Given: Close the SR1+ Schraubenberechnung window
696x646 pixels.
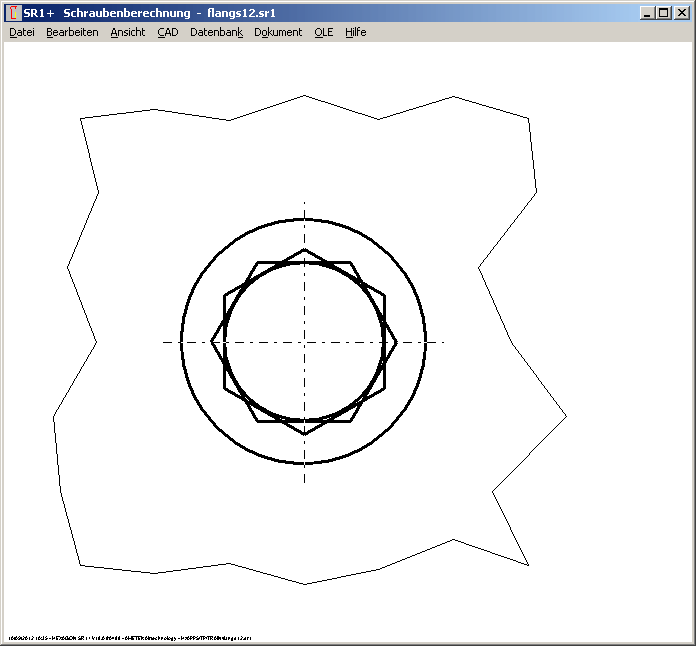Looking at the screenshot, I should (x=681, y=13).
